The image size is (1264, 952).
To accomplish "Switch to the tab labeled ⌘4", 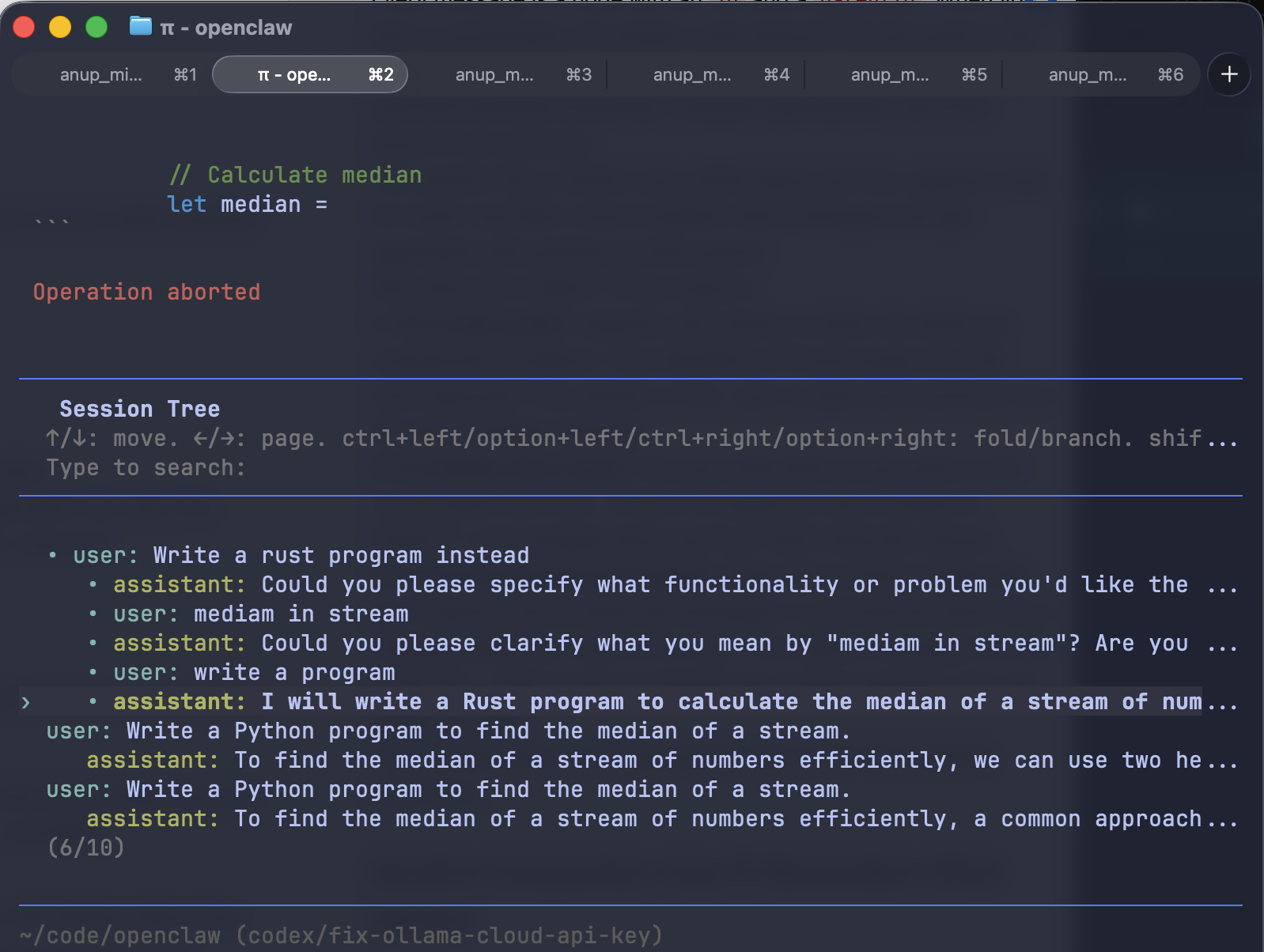I will tap(706, 74).
